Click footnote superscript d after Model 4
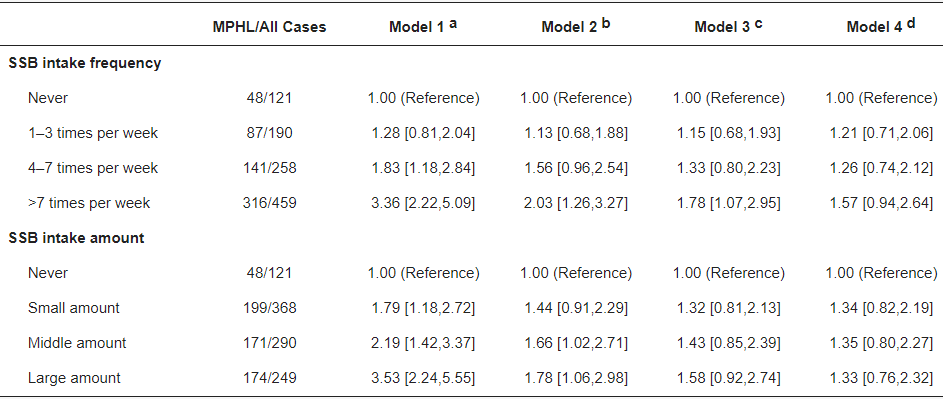 pos(911,24)
